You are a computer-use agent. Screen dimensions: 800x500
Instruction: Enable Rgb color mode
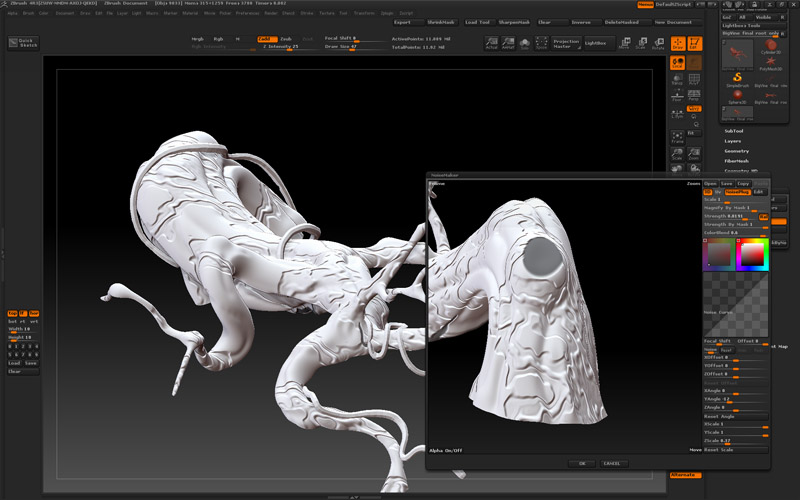click(x=218, y=39)
